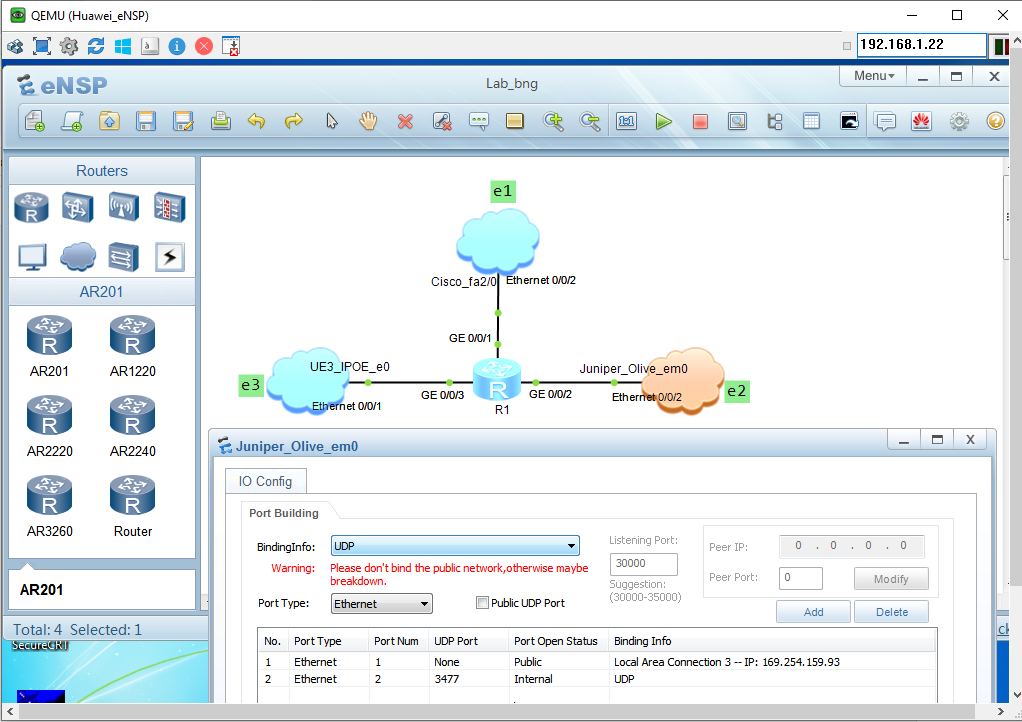The image size is (1022, 722).
Task: Select the AR2220 router in the device panel
Action: pyautogui.click(x=49, y=413)
